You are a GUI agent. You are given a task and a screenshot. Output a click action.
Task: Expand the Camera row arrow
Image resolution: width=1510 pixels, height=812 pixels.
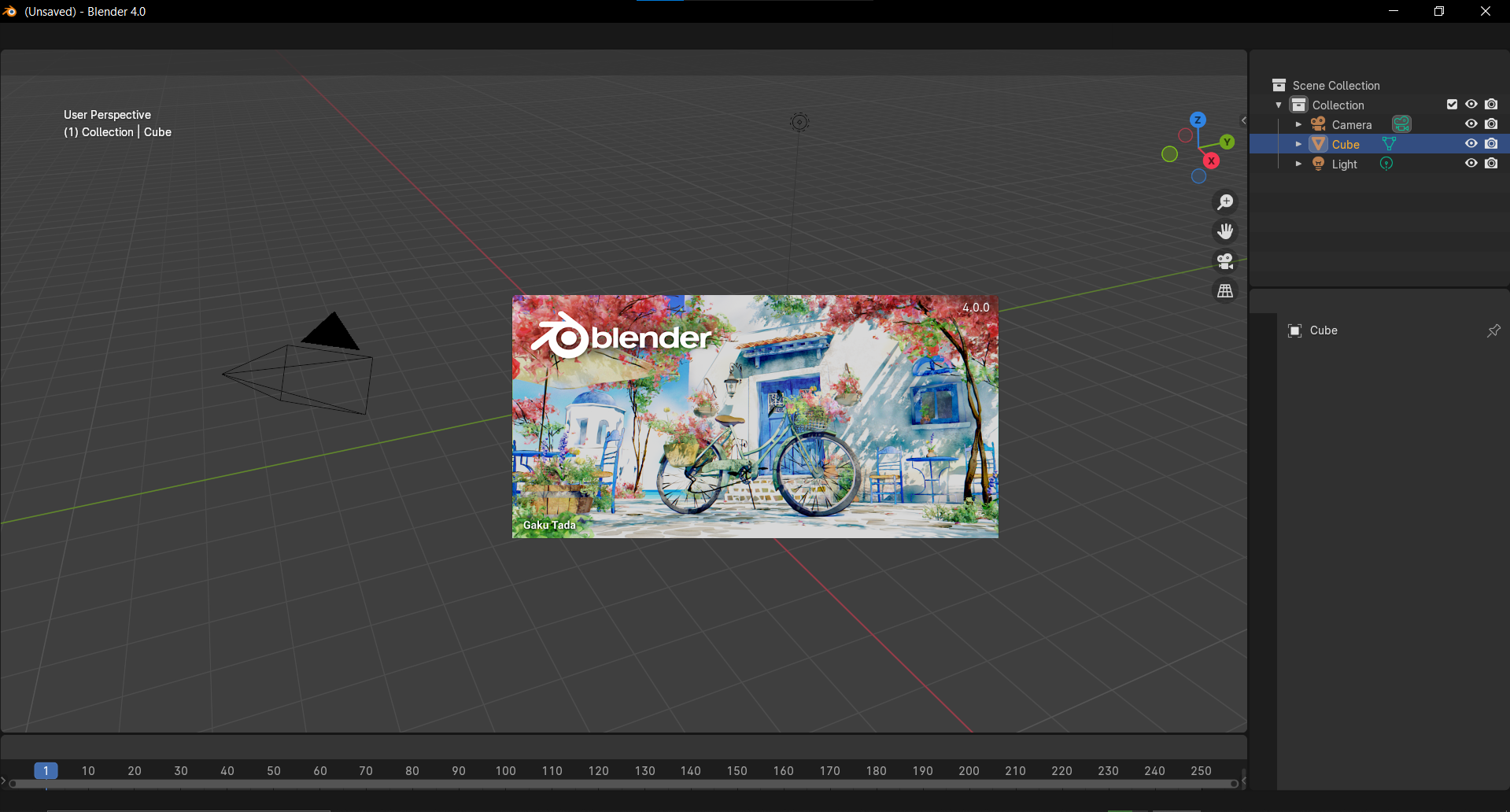pyautogui.click(x=1298, y=124)
